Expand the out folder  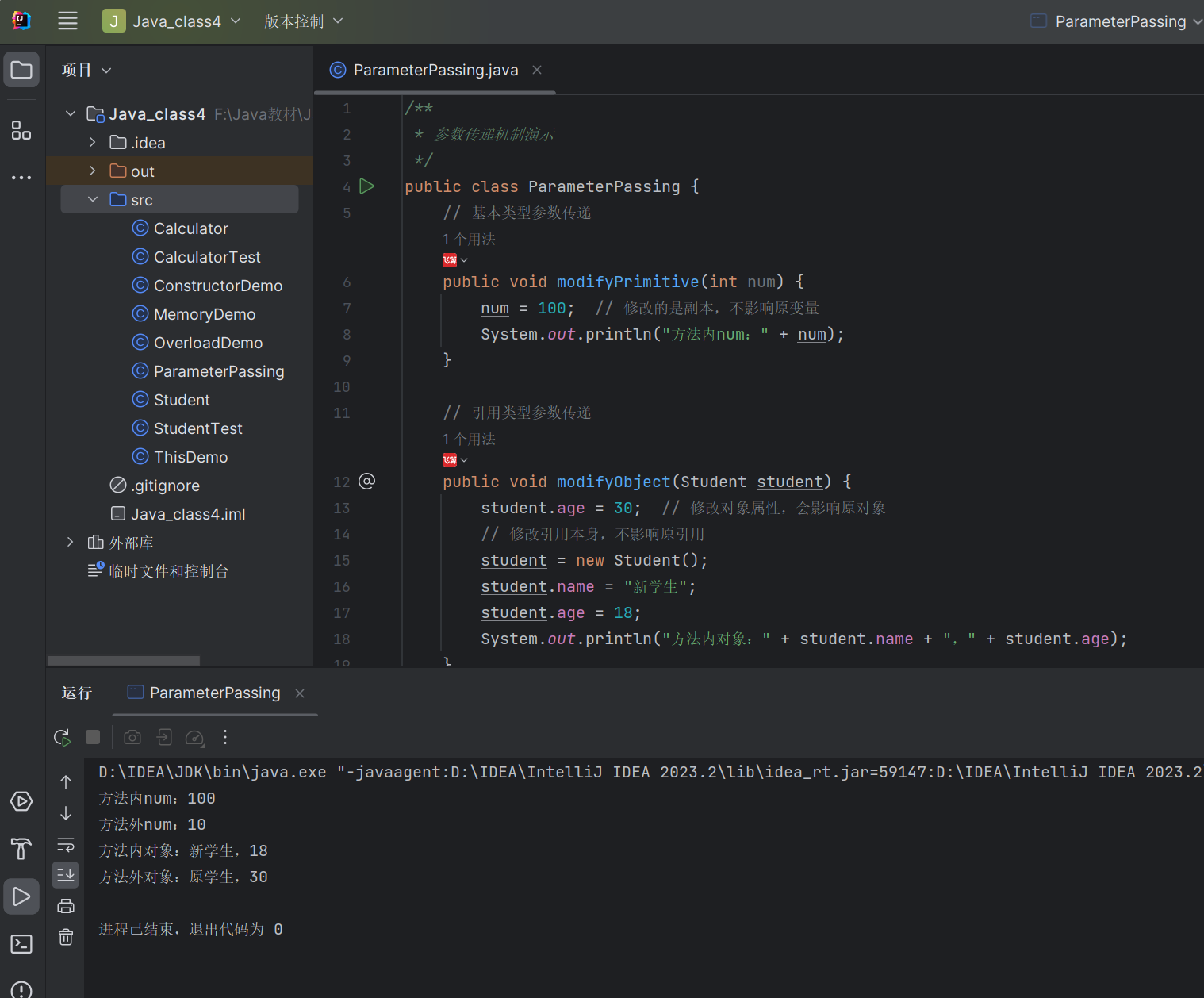pos(93,171)
